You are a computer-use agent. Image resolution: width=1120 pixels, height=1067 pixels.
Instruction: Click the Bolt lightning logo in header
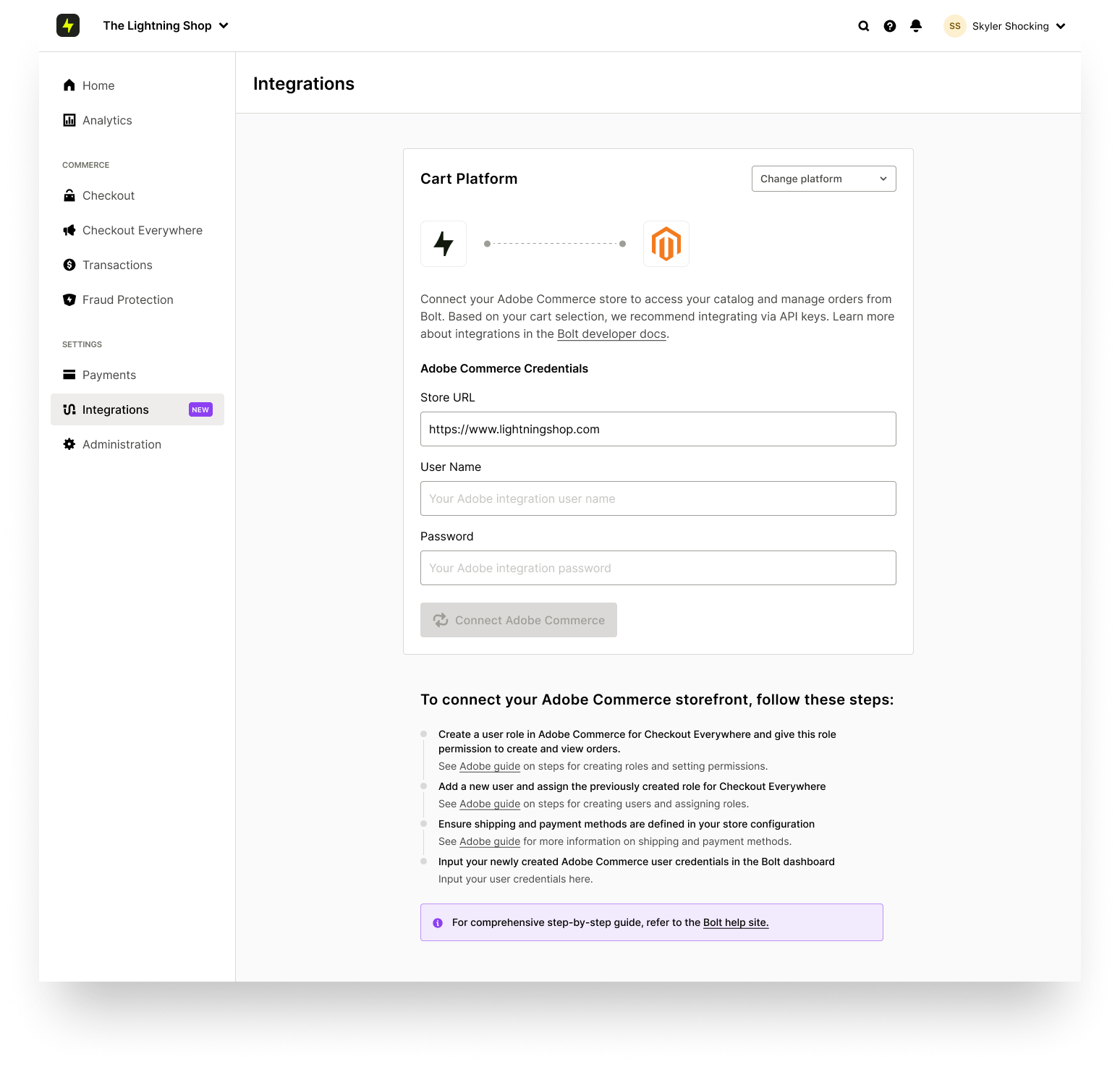click(68, 25)
